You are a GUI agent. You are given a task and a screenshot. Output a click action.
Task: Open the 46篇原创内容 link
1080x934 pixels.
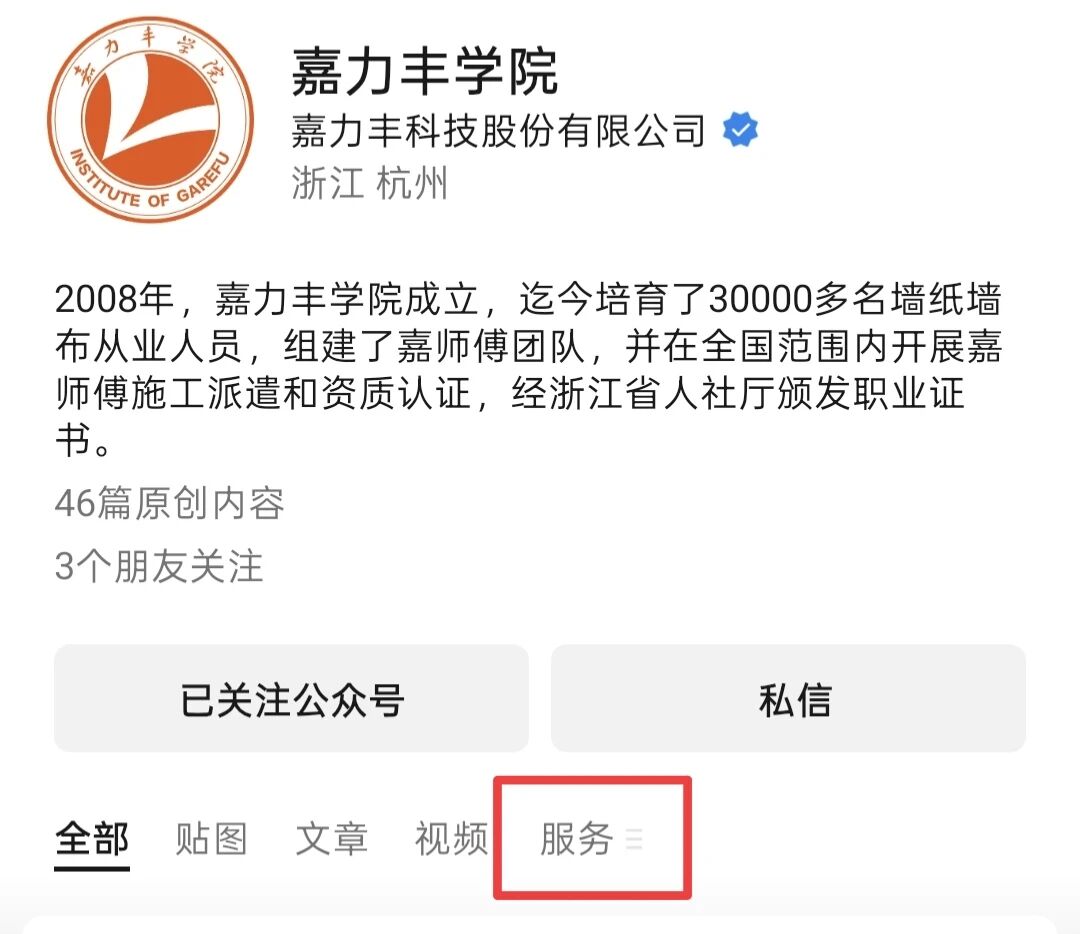[169, 504]
